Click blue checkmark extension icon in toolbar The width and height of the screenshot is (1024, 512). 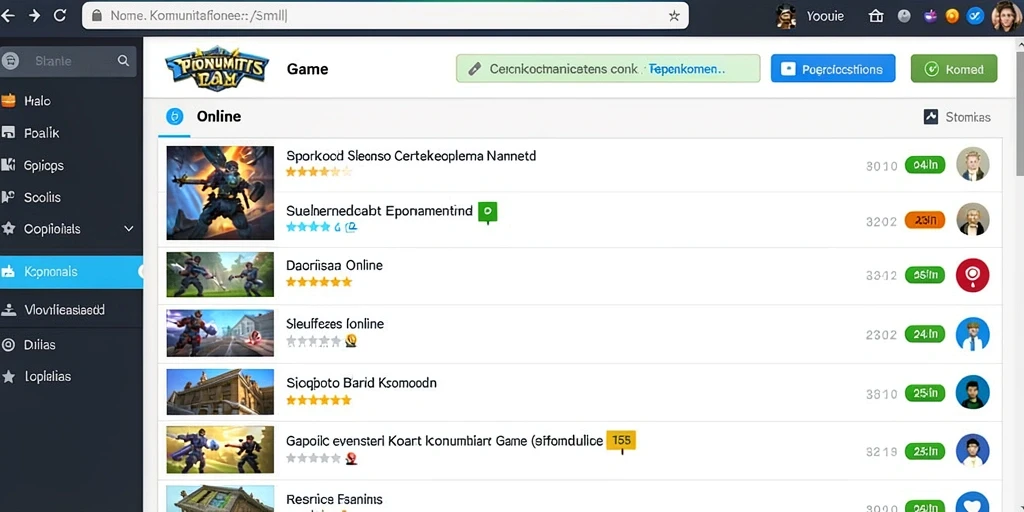974,16
